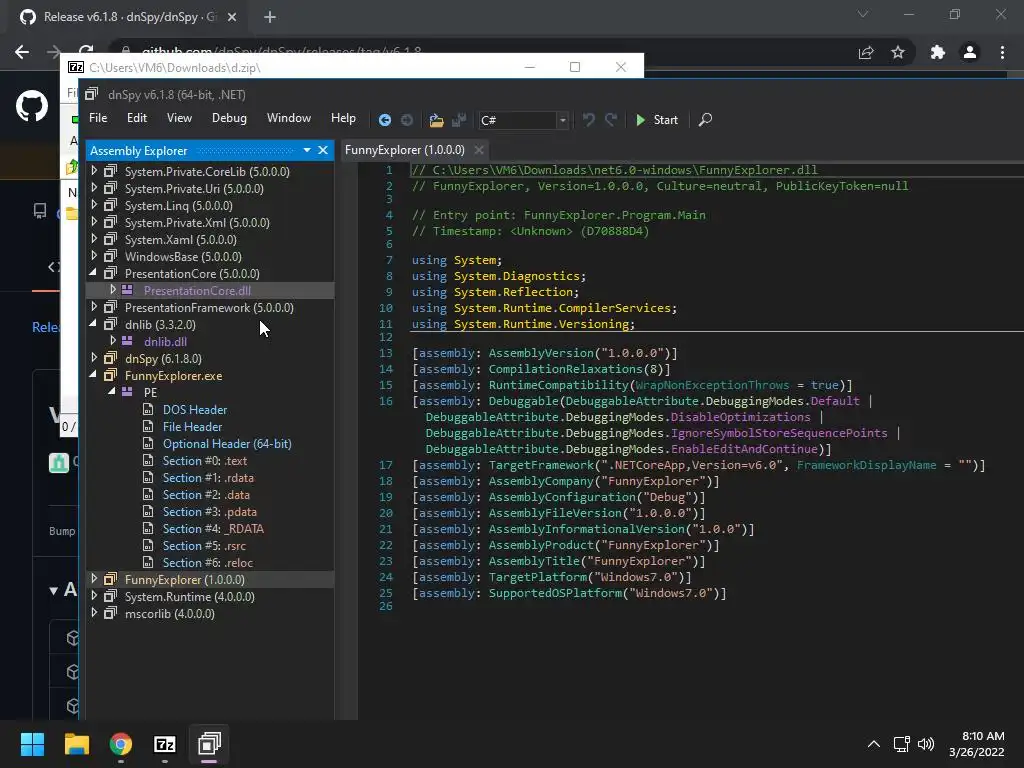
Task: Click the Search magnifier icon in dnSpy toolbar
Action: [x=705, y=120]
